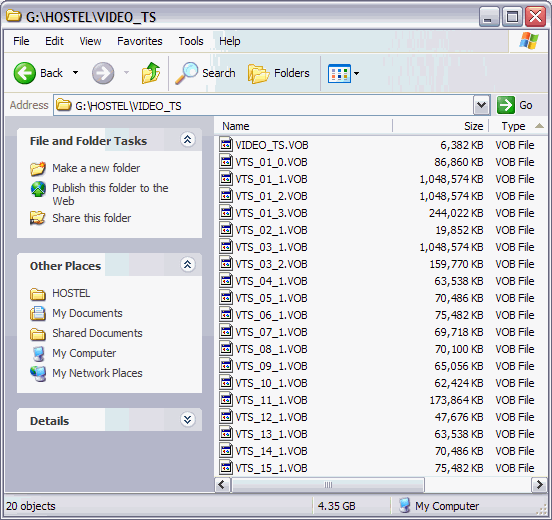Open the Search magnifier tool

186,73
